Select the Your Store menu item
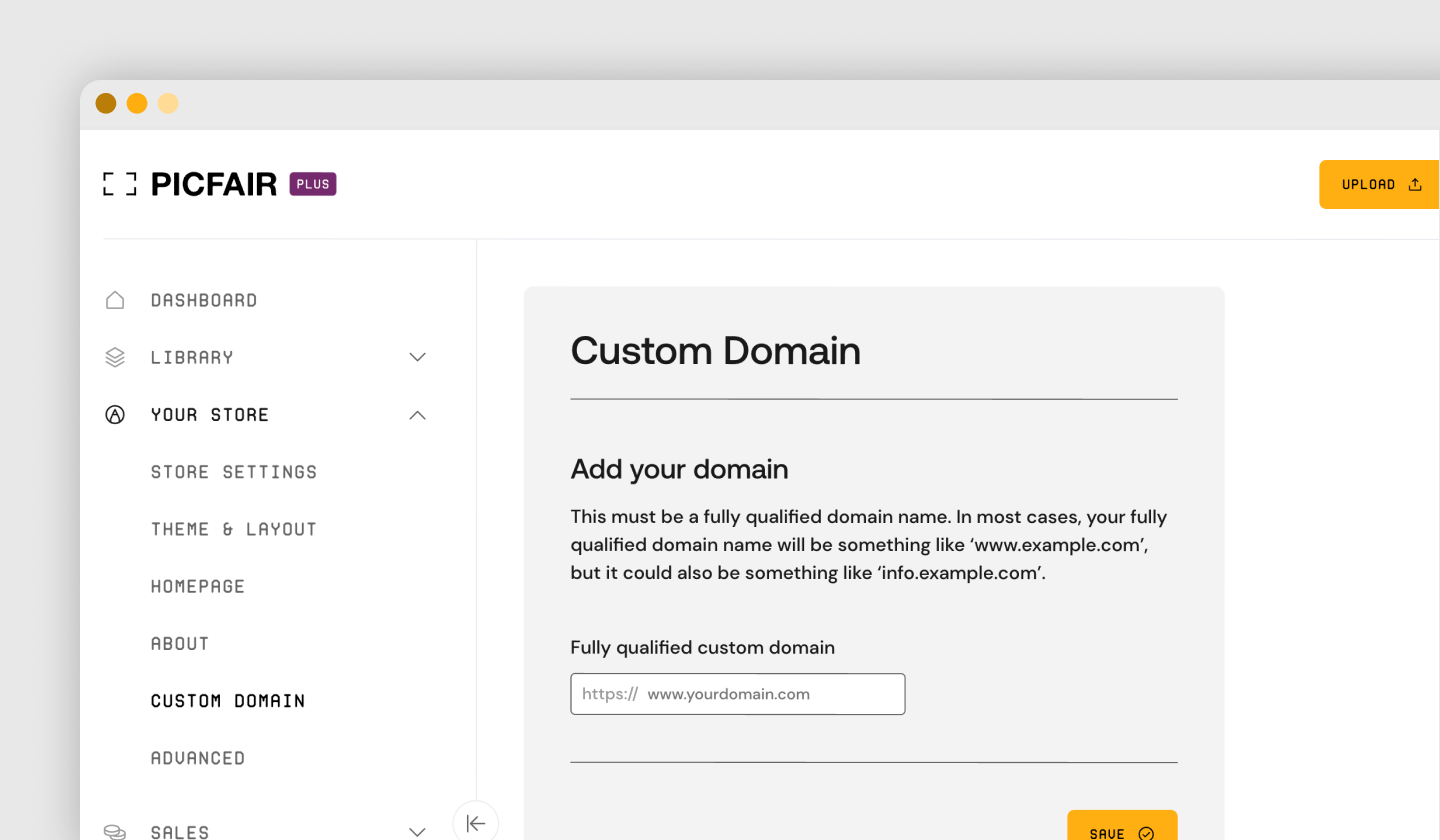Viewport: 1440px width, 840px height. click(210, 415)
